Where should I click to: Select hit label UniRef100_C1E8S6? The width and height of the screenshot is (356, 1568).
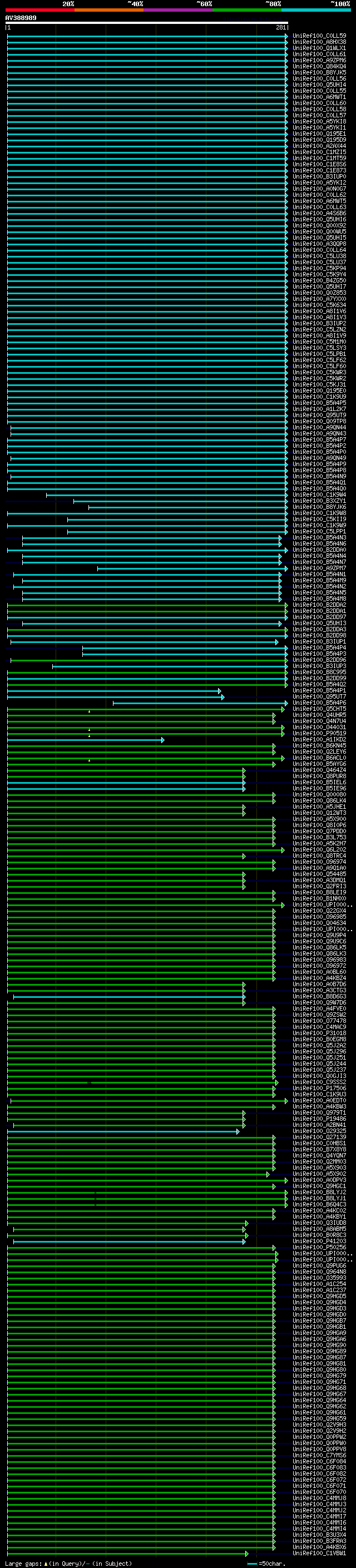click(x=319, y=164)
